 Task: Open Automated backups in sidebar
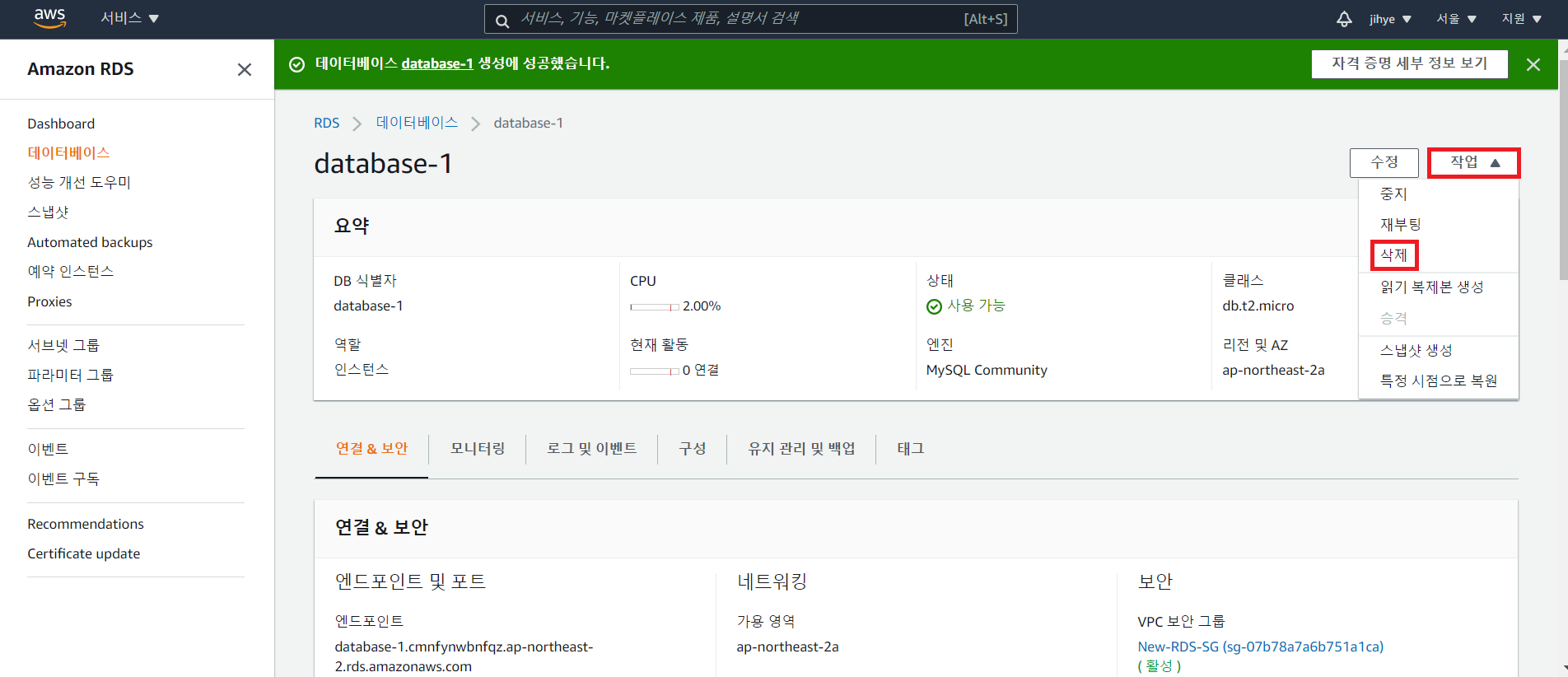tap(90, 242)
